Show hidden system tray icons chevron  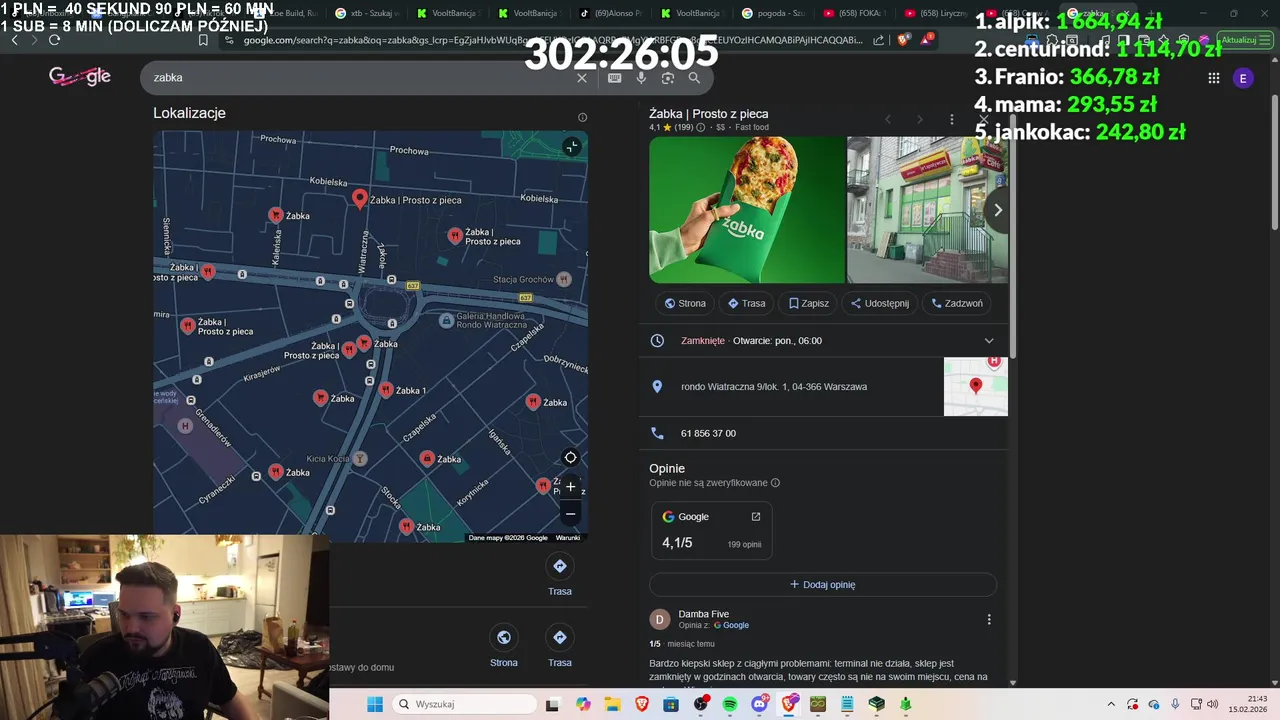pos(1111,705)
